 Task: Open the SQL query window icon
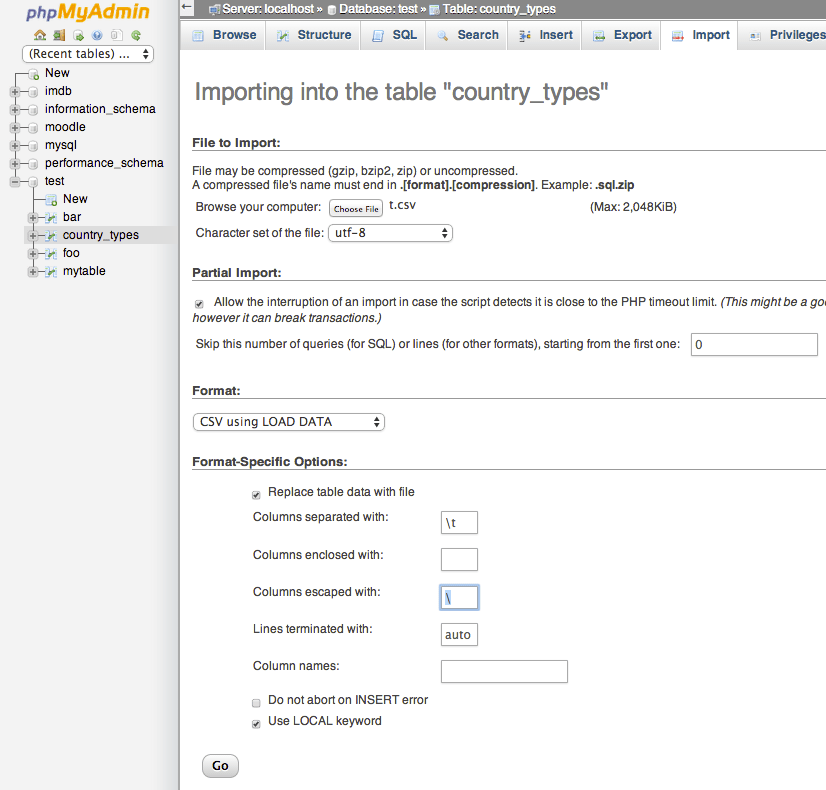tap(77, 34)
